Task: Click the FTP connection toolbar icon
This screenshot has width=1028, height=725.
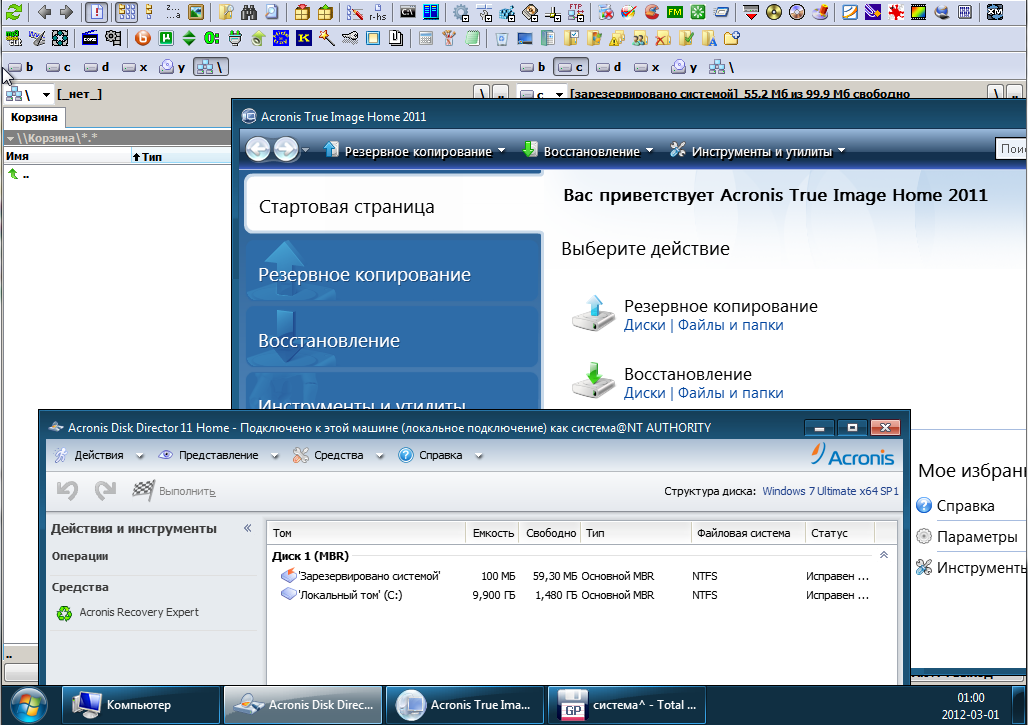Action: (576, 12)
